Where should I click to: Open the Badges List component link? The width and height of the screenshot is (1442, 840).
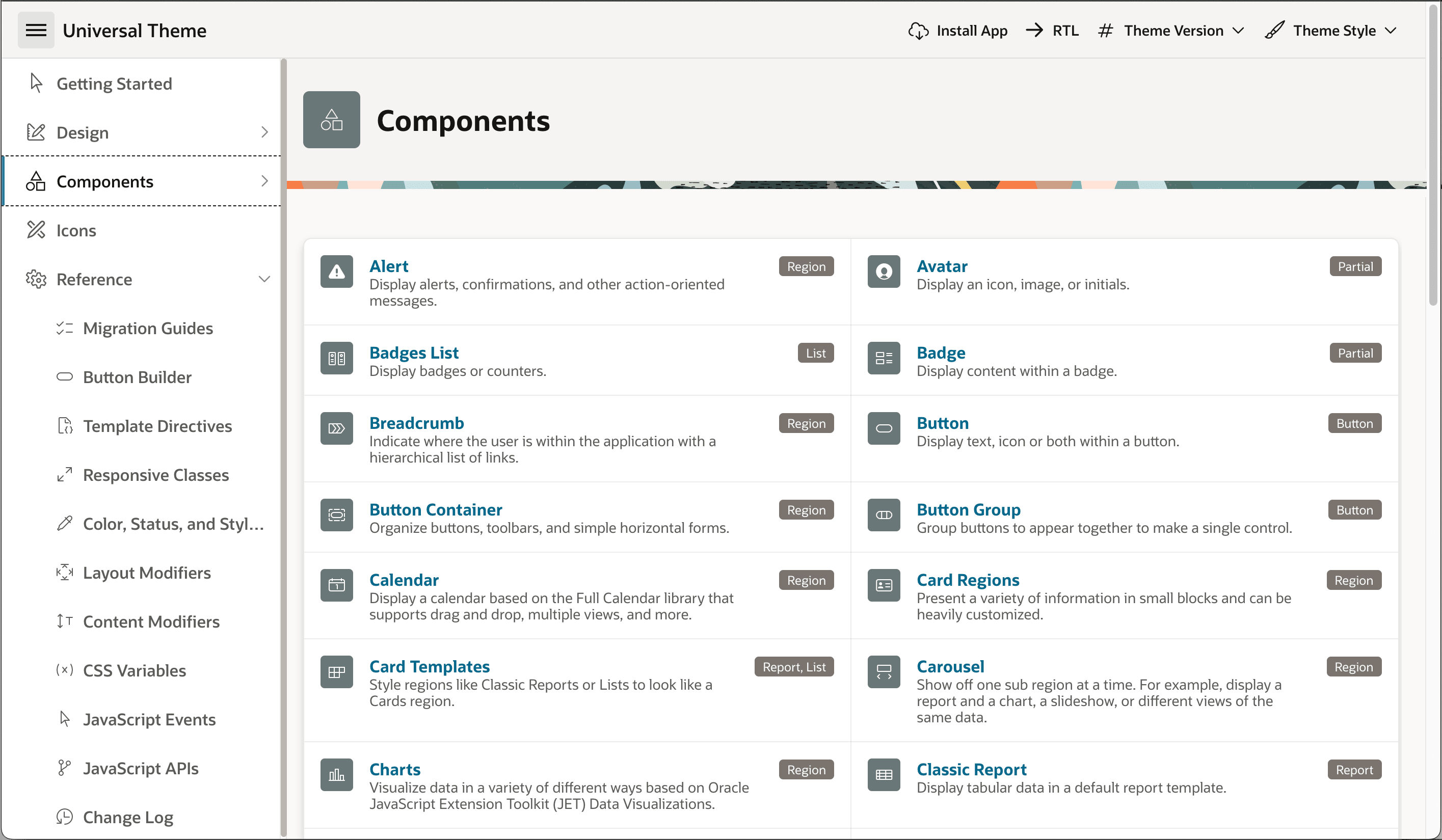click(x=414, y=353)
